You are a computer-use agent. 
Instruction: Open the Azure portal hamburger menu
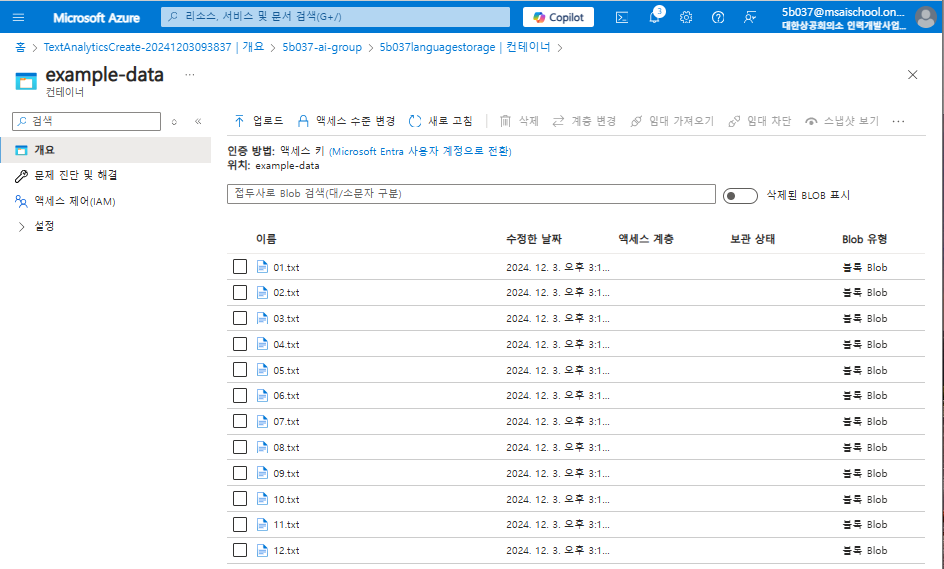coord(18,17)
